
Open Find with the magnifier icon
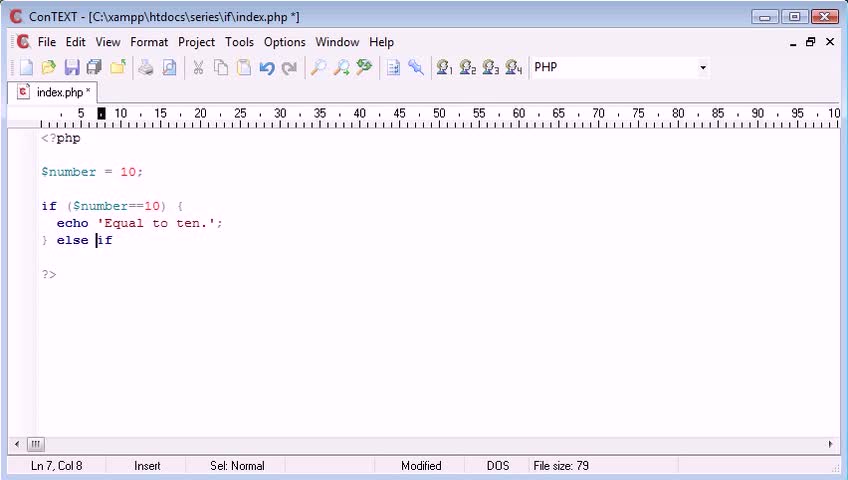pos(318,68)
